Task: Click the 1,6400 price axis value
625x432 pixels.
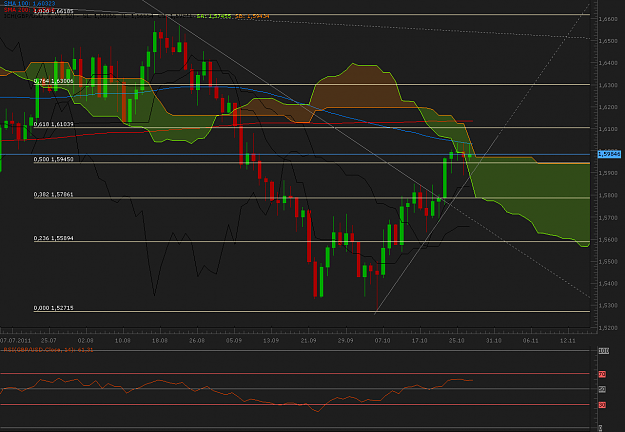Action: (608, 63)
